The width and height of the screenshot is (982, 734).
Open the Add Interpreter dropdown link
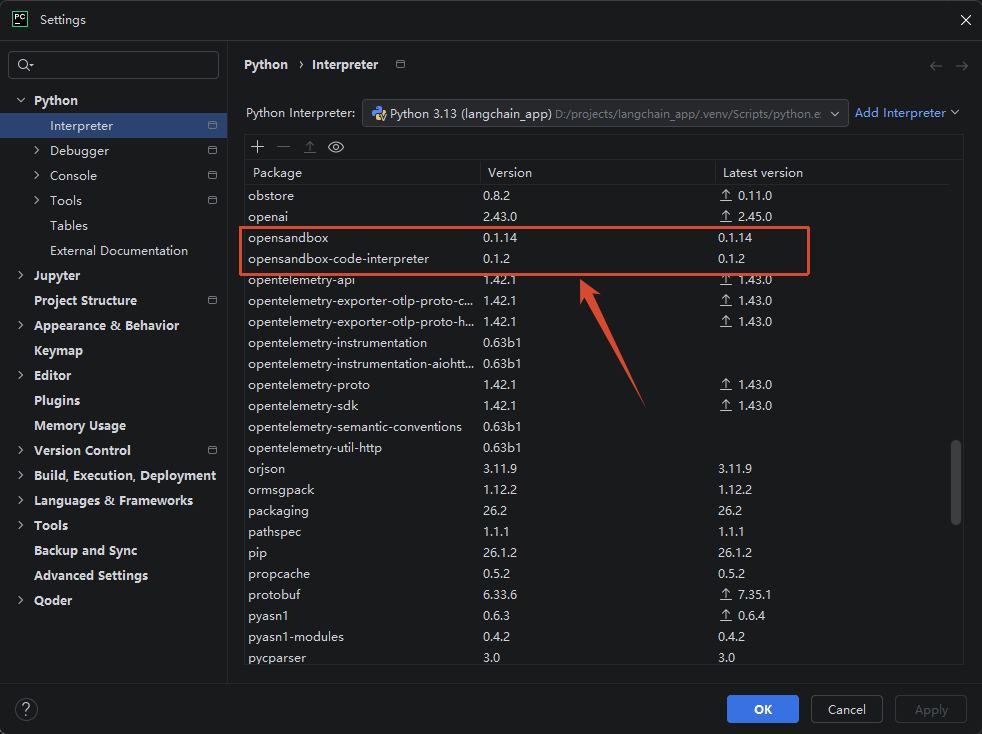click(x=907, y=113)
